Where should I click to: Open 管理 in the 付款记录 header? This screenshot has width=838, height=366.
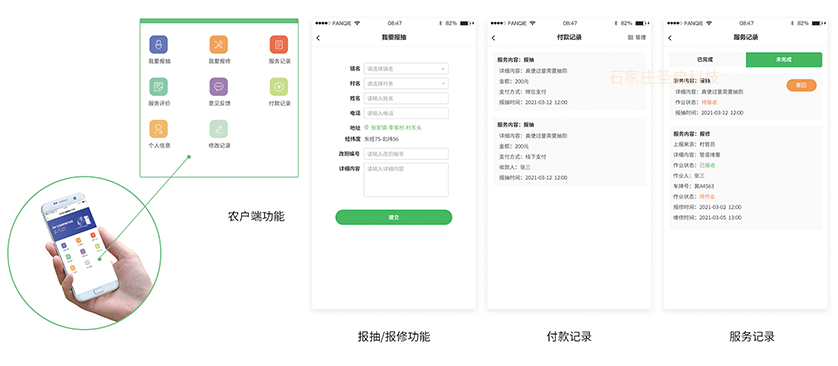(x=637, y=37)
